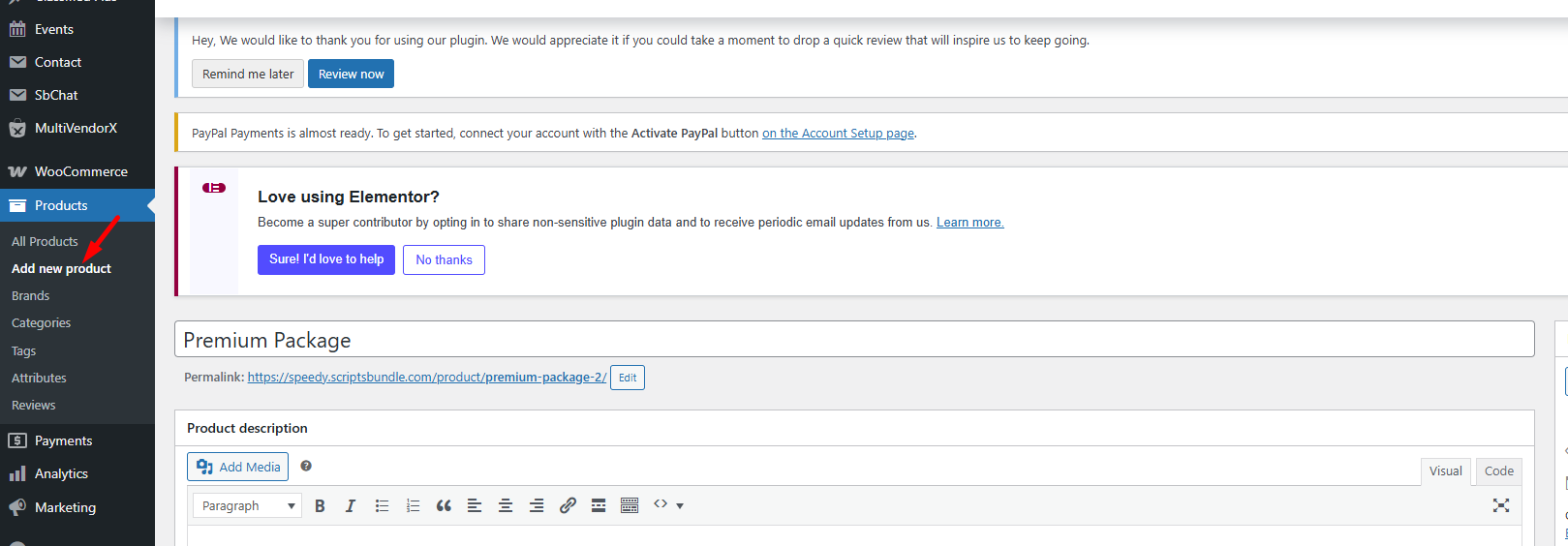
Task: Open the Paragraph format dropdown
Action: tap(247, 505)
